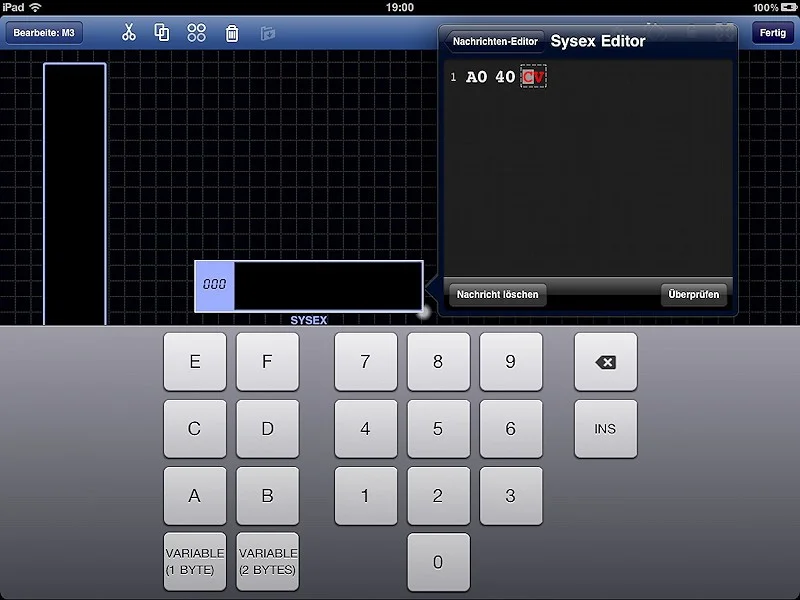Select the 40 byte in message
Image resolution: width=800 pixels, height=600 pixels.
505,77
